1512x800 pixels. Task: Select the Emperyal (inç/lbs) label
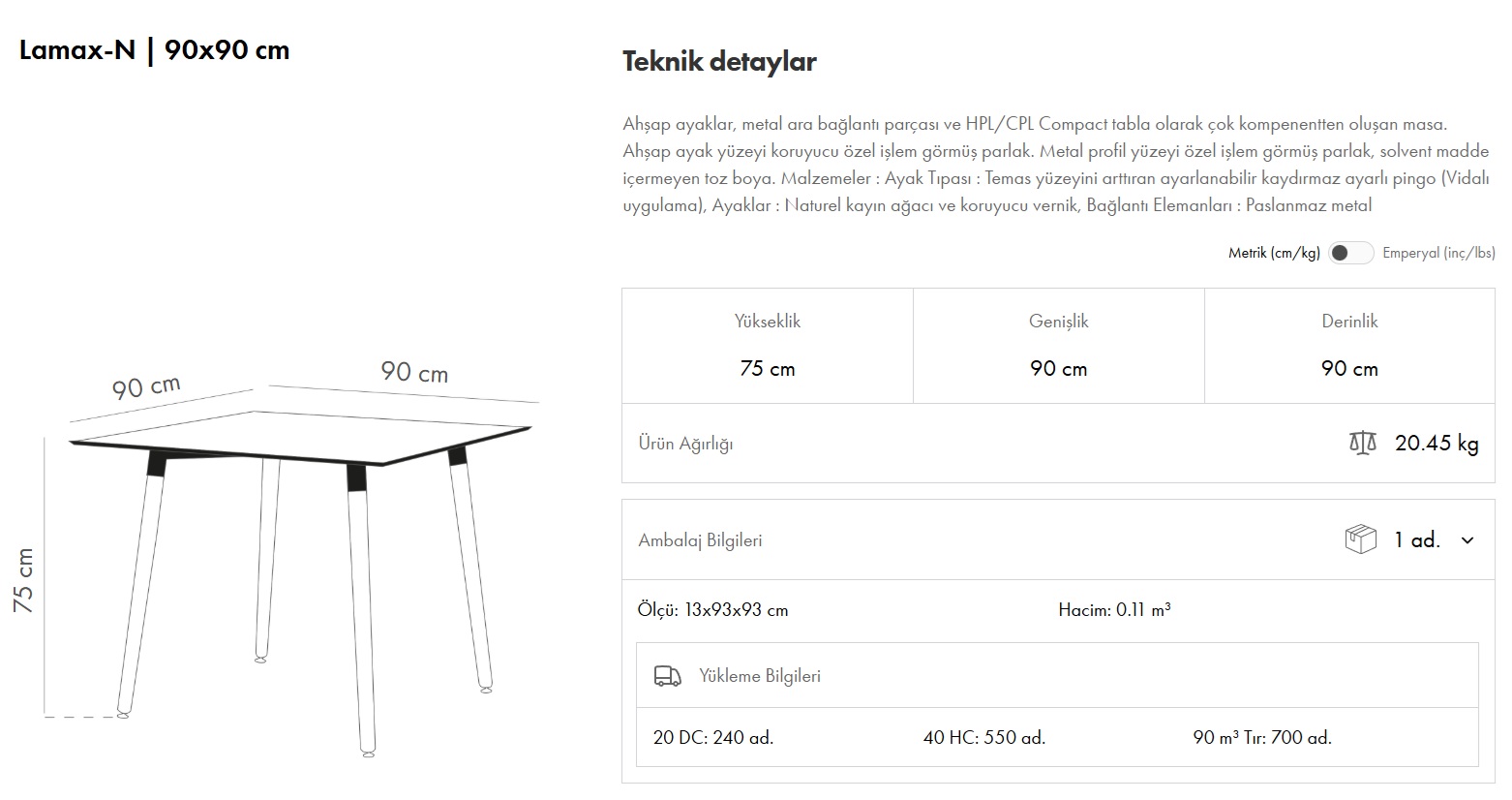coord(1438,253)
